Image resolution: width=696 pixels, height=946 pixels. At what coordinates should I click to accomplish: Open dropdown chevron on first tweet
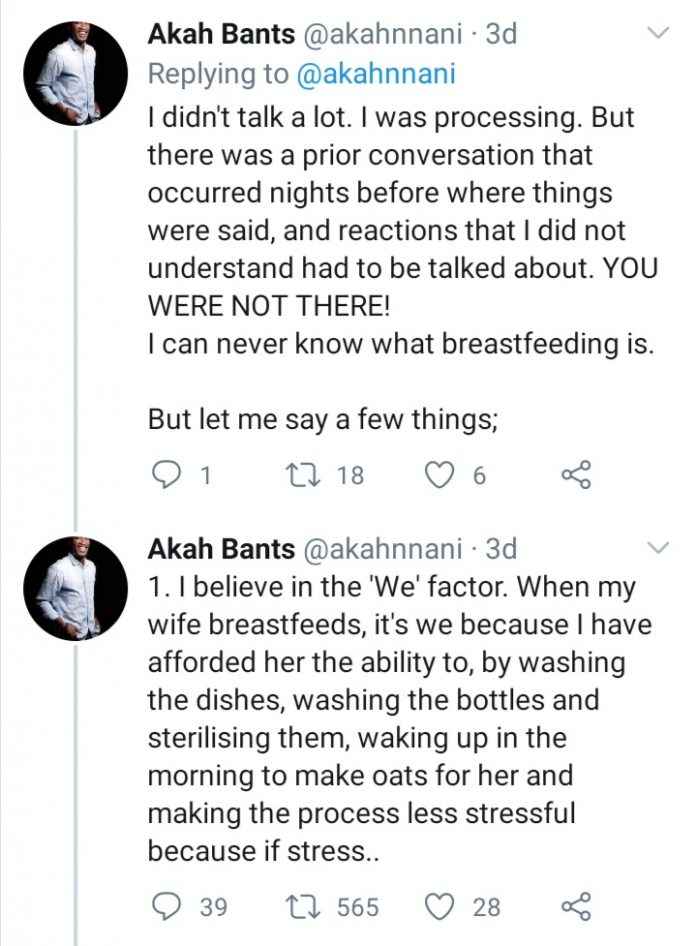point(657,32)
